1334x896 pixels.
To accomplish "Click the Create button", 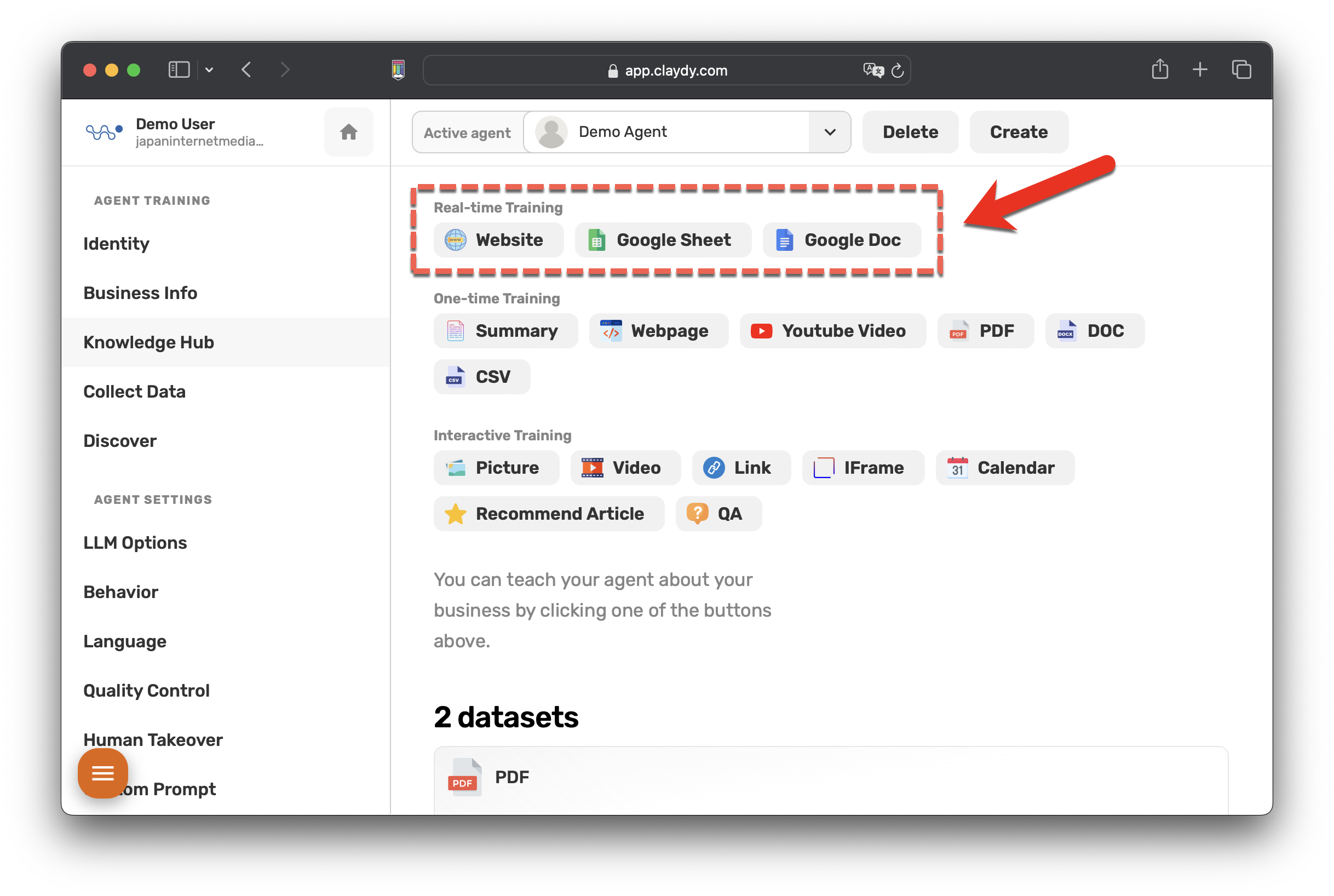I will pyautogui.click(x=1018, y=132).
